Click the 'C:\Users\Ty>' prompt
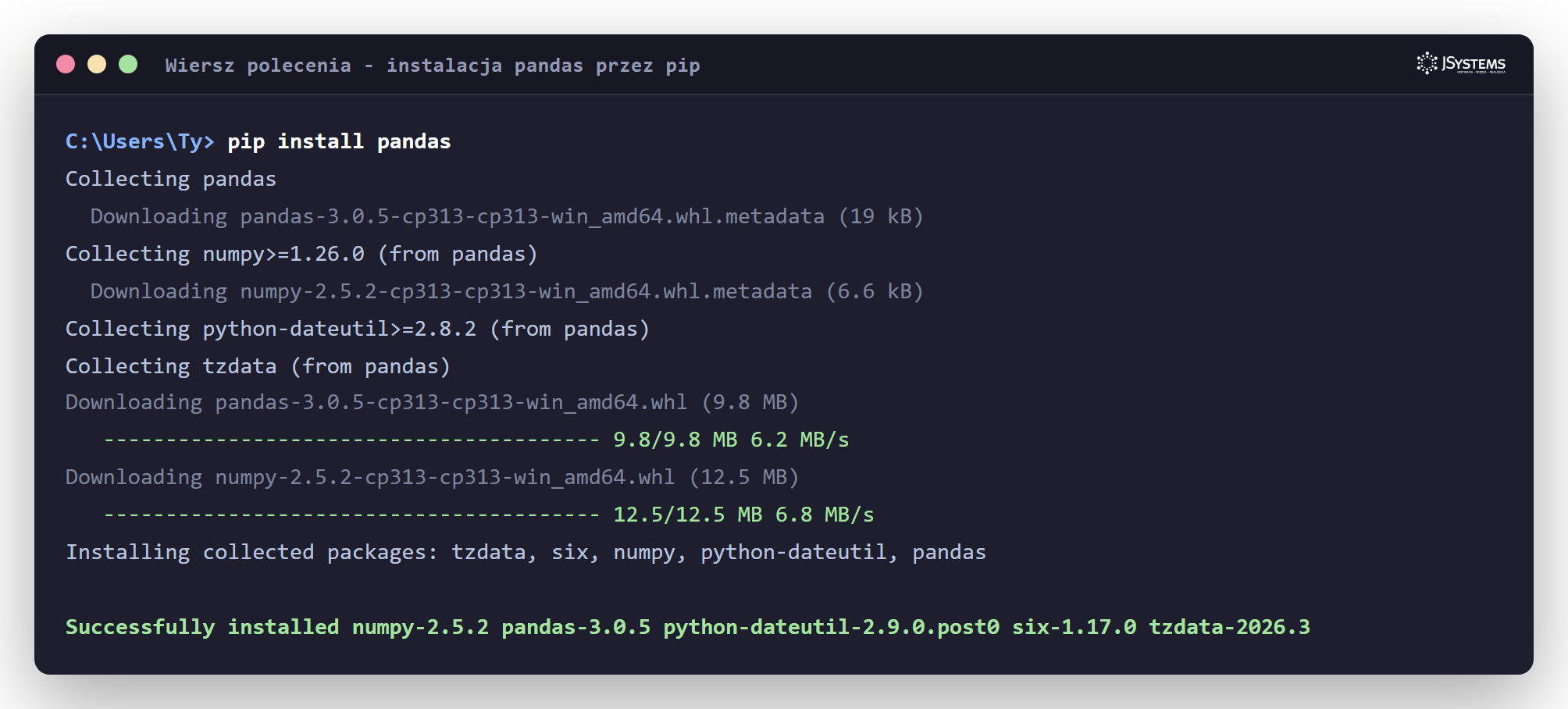Screen dimensions: 1568x709 point(140,141)
